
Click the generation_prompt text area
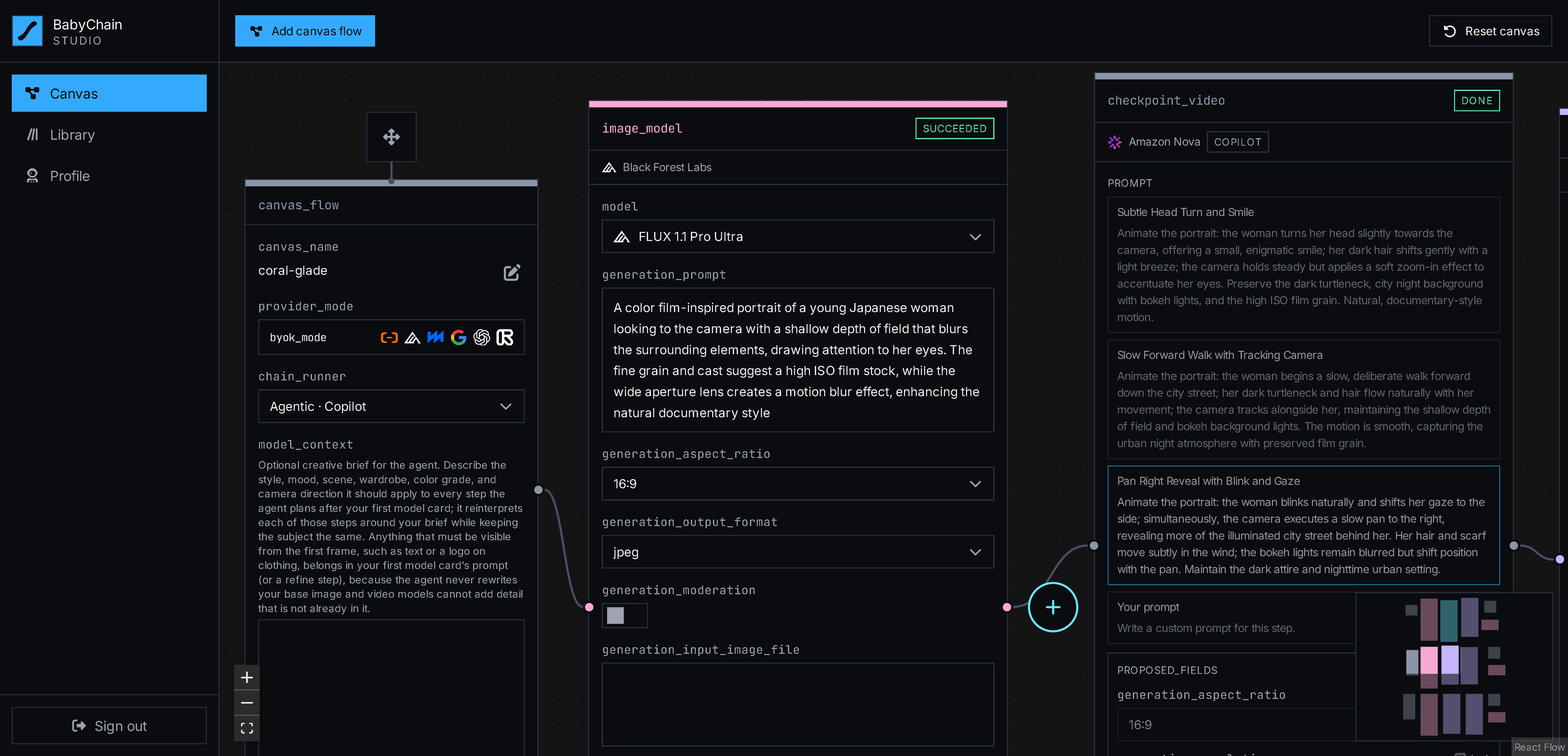pyautogui.click(x=797, y=360)
